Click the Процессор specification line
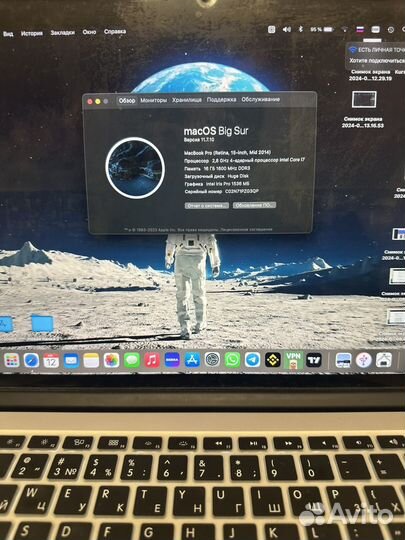The image size is (405, 540). click(245, 160)
